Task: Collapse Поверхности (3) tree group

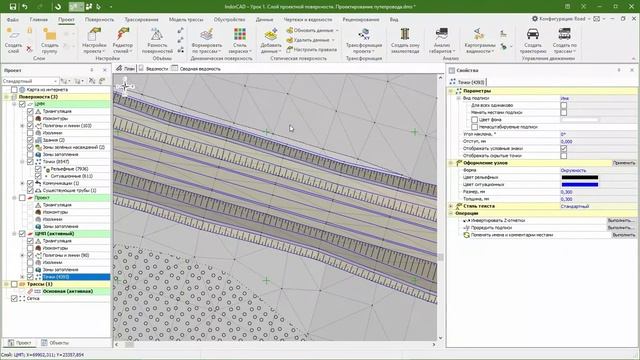Action: tap(7, 97)
